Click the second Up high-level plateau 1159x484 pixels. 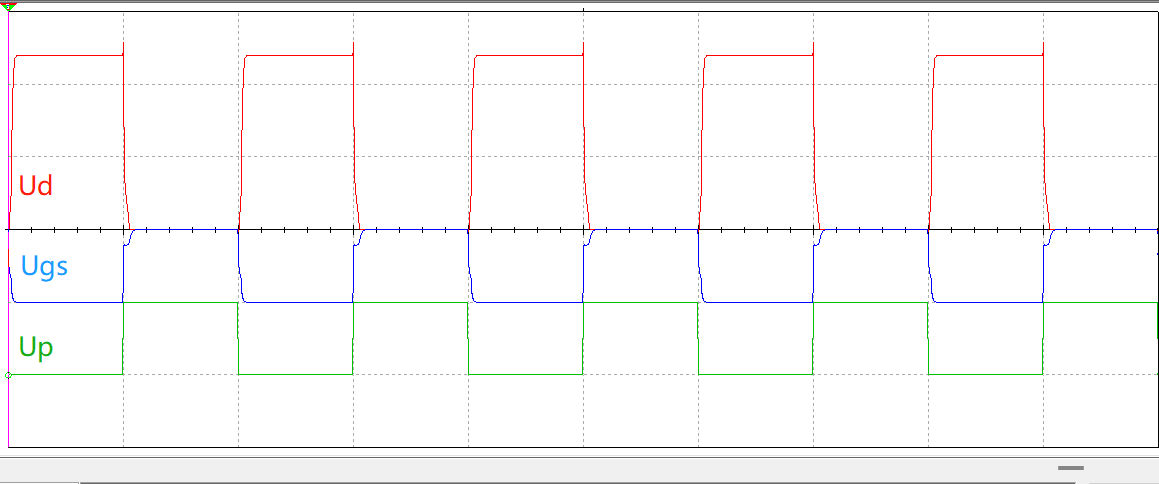(x=410, y=302)
